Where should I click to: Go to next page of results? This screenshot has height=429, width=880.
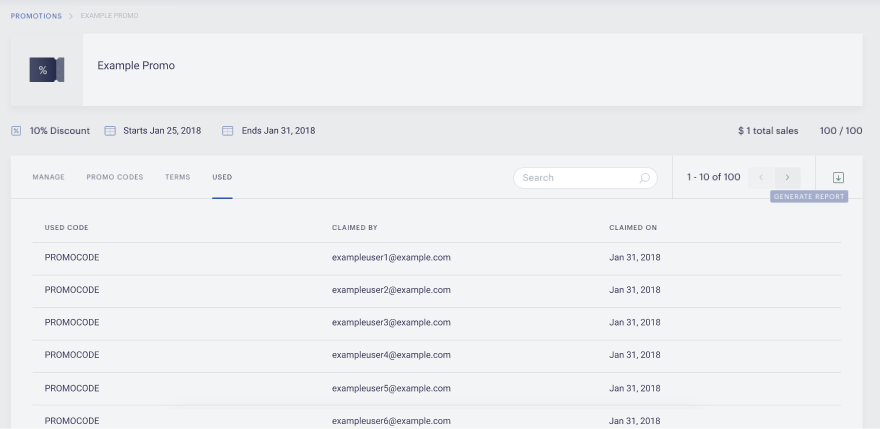point(787,177)
